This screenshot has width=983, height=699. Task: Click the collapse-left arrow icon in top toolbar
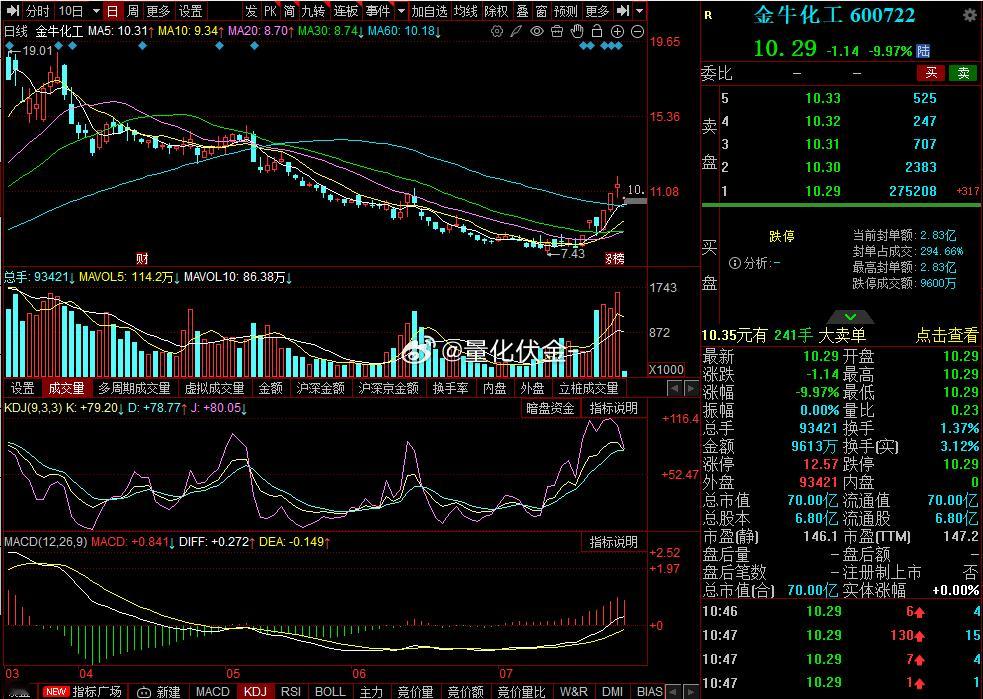click(x=13, y=11)
